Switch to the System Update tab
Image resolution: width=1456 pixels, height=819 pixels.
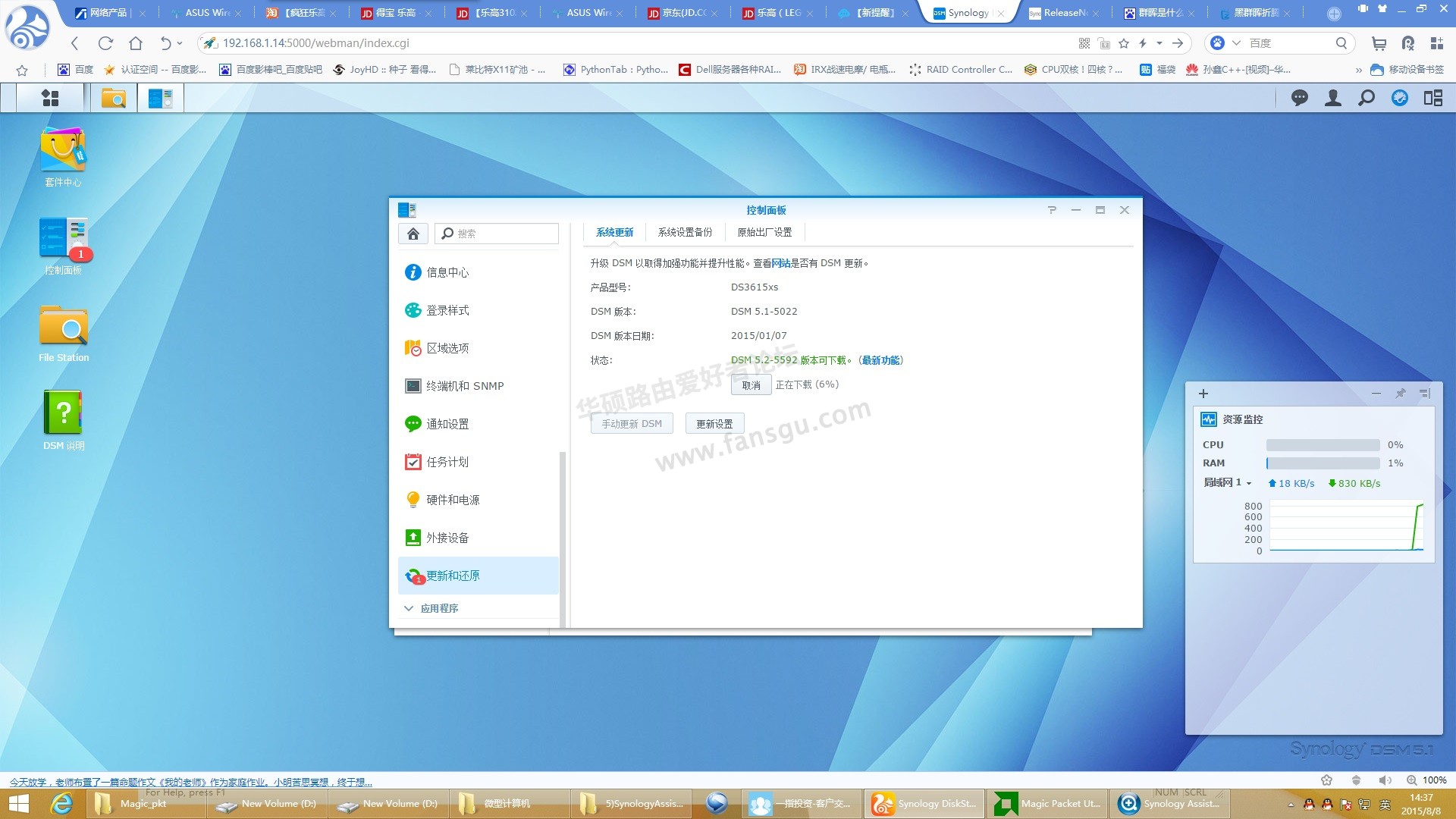click(x=614, y=232)
